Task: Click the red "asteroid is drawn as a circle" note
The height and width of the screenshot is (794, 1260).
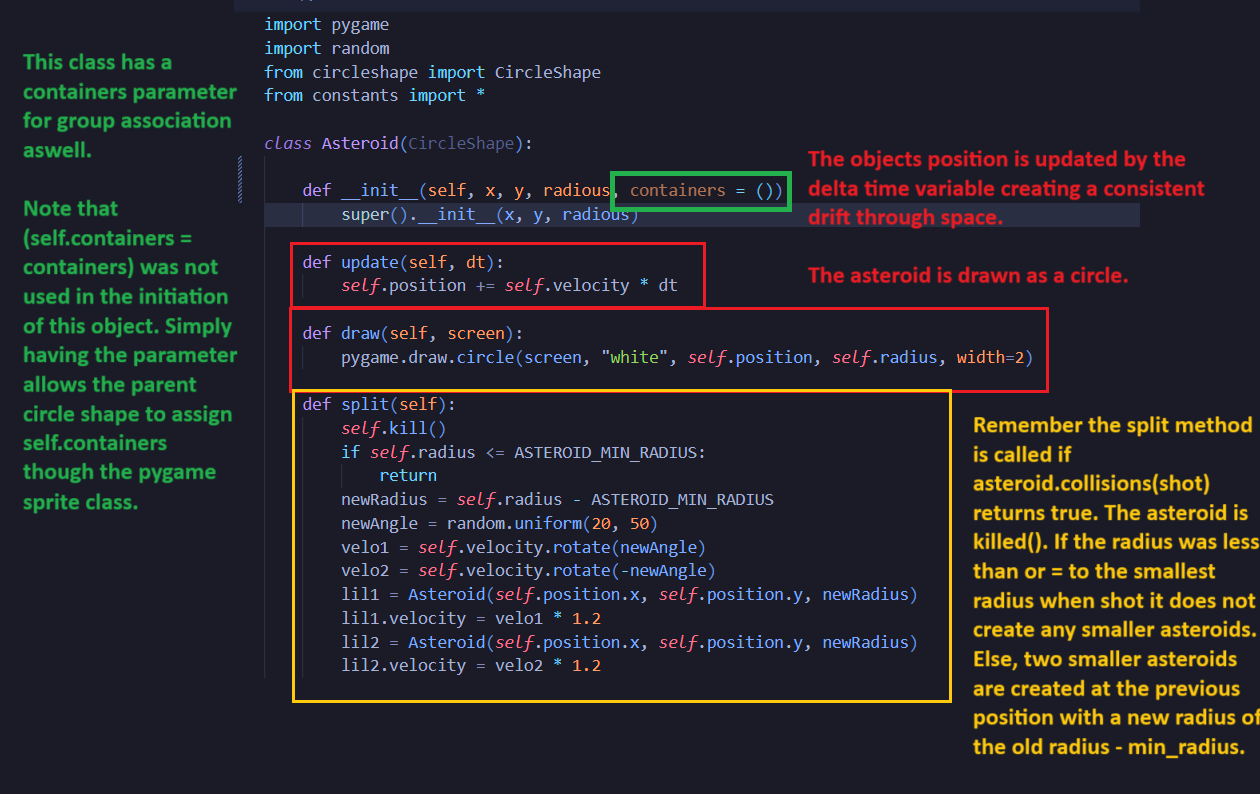Action: (967, 276)
